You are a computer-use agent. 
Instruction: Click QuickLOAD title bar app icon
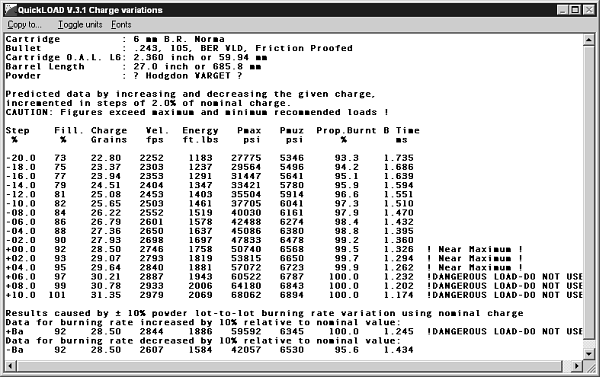[x=11, y=10]
